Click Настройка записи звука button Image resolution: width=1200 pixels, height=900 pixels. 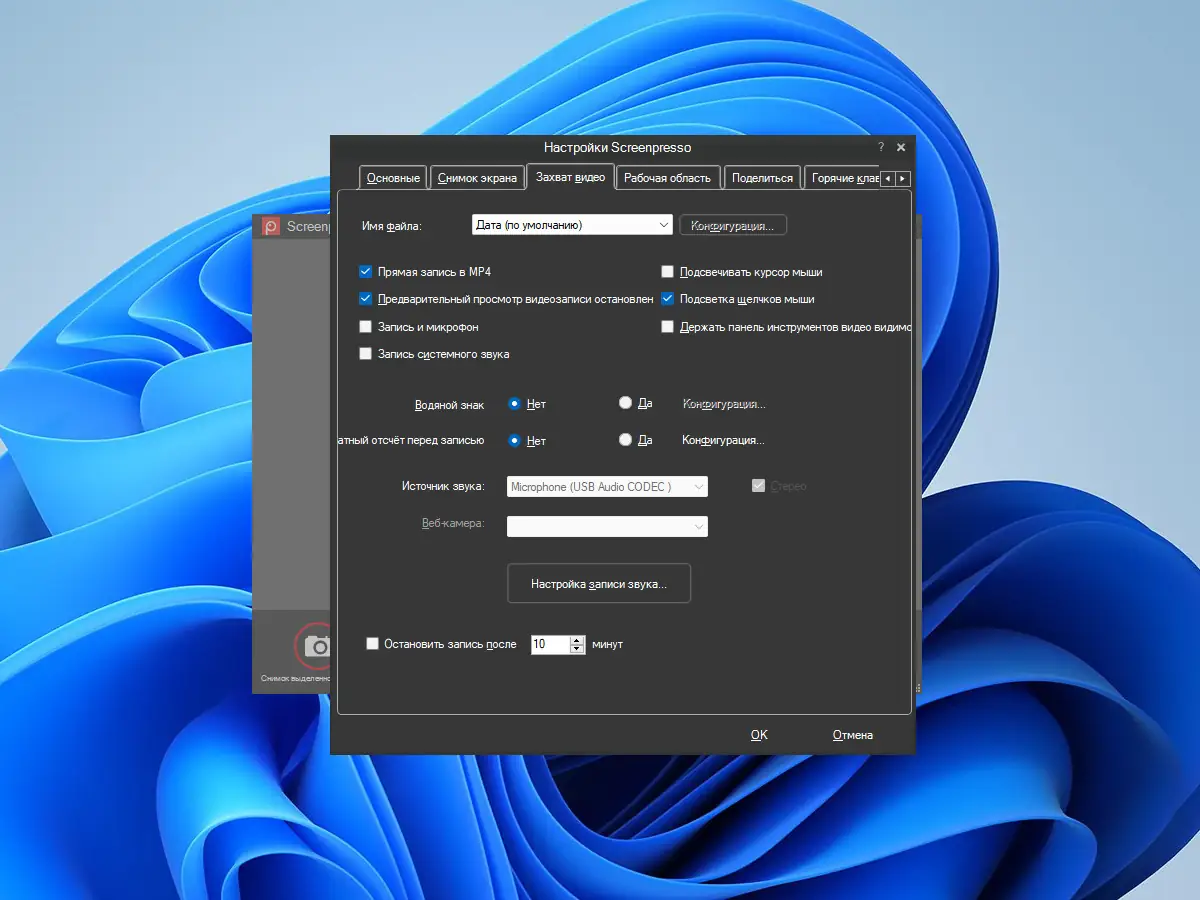pos(599,583)
